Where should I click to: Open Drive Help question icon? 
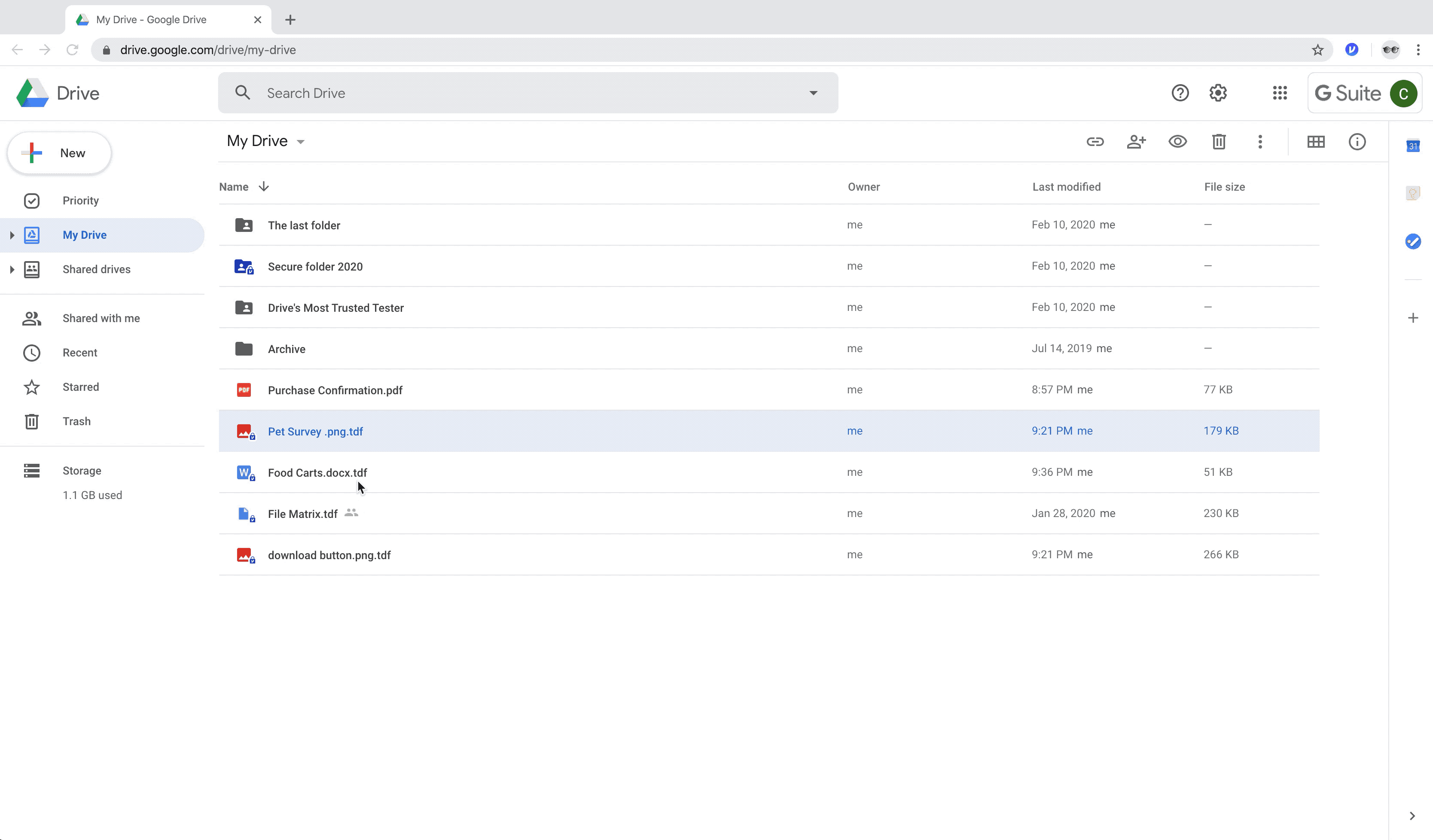[x=1180, y=93]
